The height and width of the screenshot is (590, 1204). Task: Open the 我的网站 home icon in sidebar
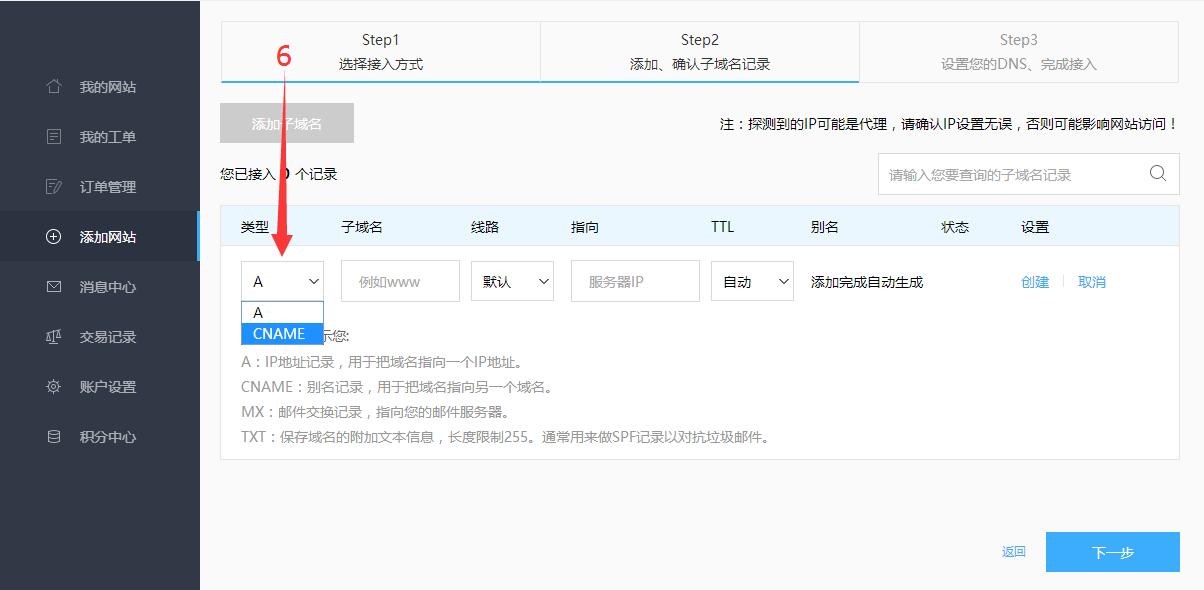pyautogui.click(x=55, y=86)
